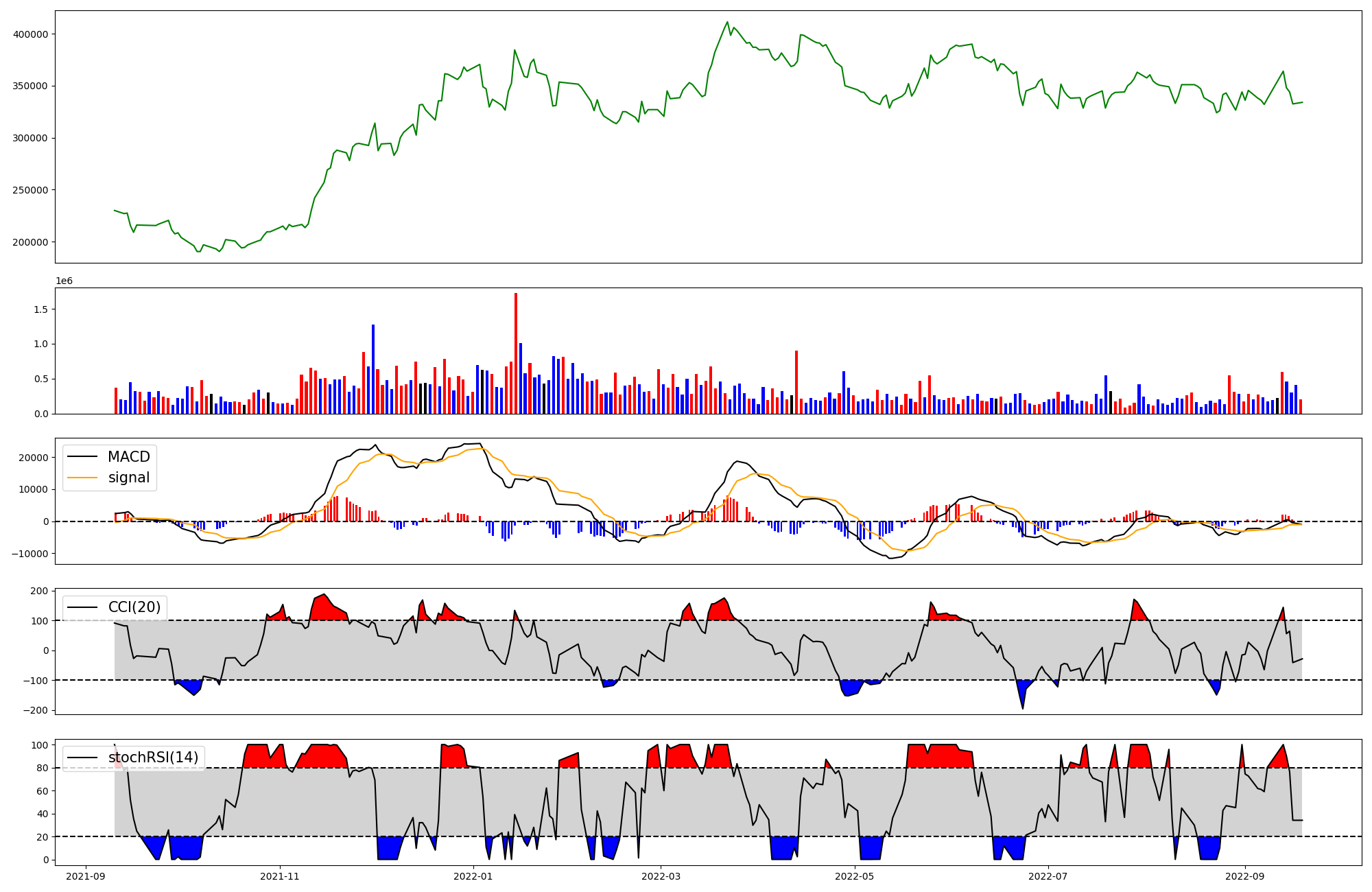This screenshot has width=1372, height=892.
Task: Click the tallest blue volume bar
Action: point(373,371)
